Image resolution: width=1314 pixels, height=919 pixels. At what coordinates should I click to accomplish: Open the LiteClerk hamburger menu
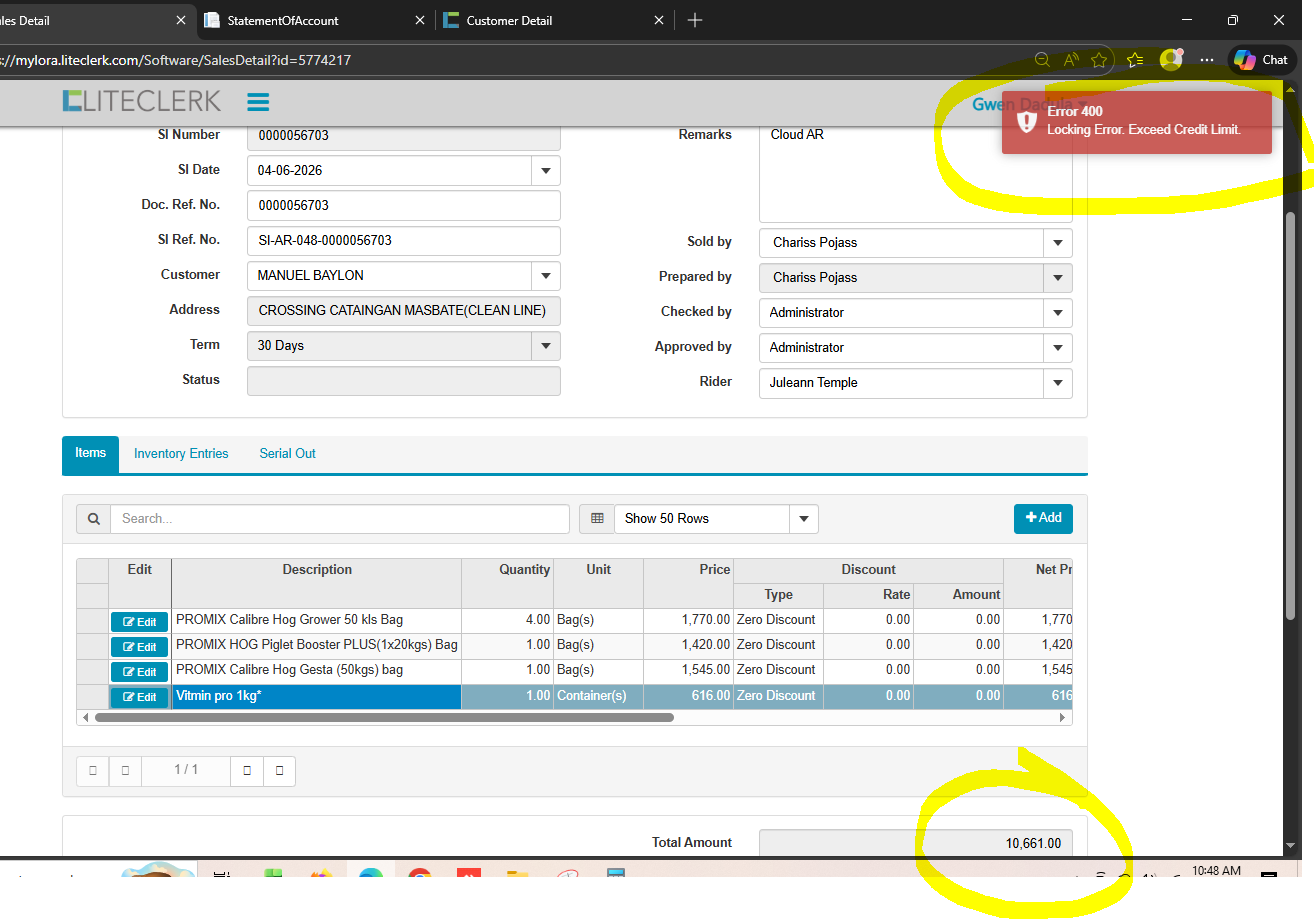click(258, 102)
